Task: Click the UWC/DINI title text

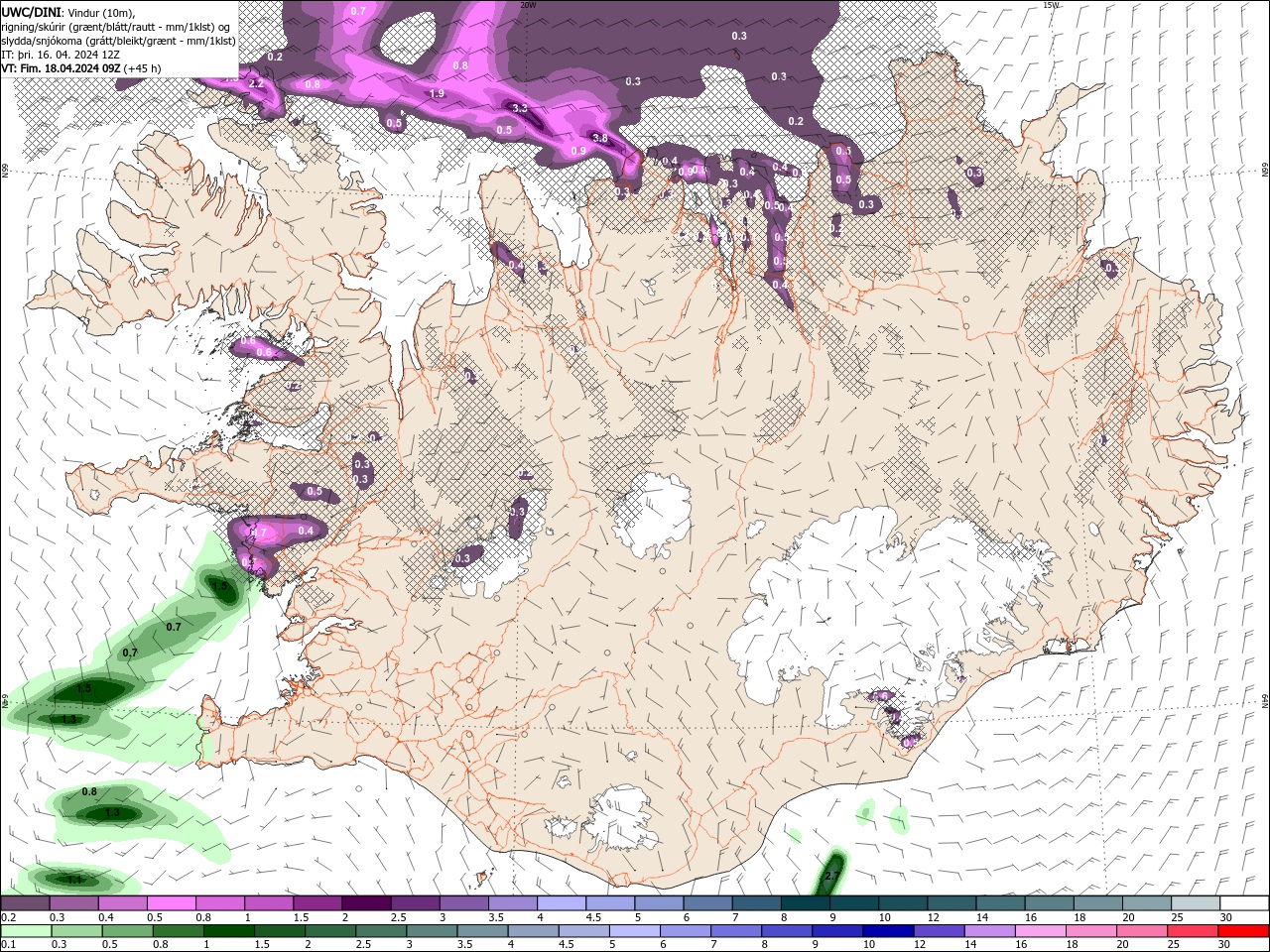Action: pyautogui.click(x=31, y=12)
